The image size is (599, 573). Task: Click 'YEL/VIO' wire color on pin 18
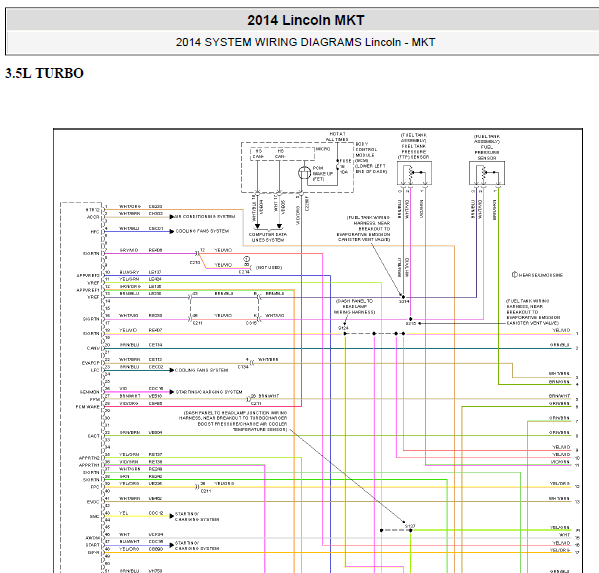pos(128,330)
